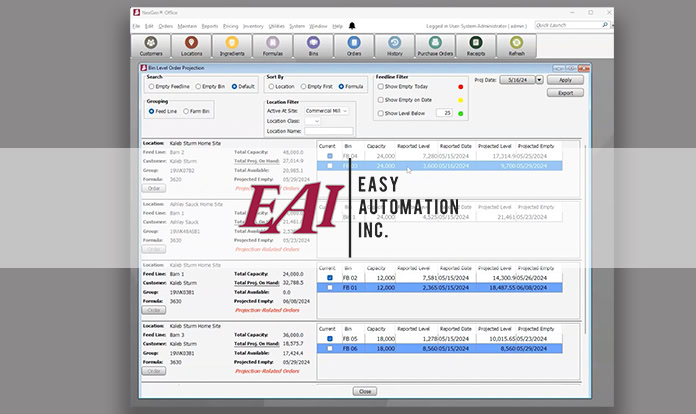Click the Quick Launch search field
This screenshot has height=414, width=696.
tap(569, 25)
